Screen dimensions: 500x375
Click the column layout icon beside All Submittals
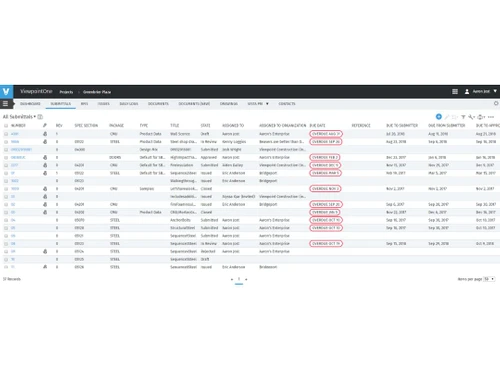click(x=40, y=117)
